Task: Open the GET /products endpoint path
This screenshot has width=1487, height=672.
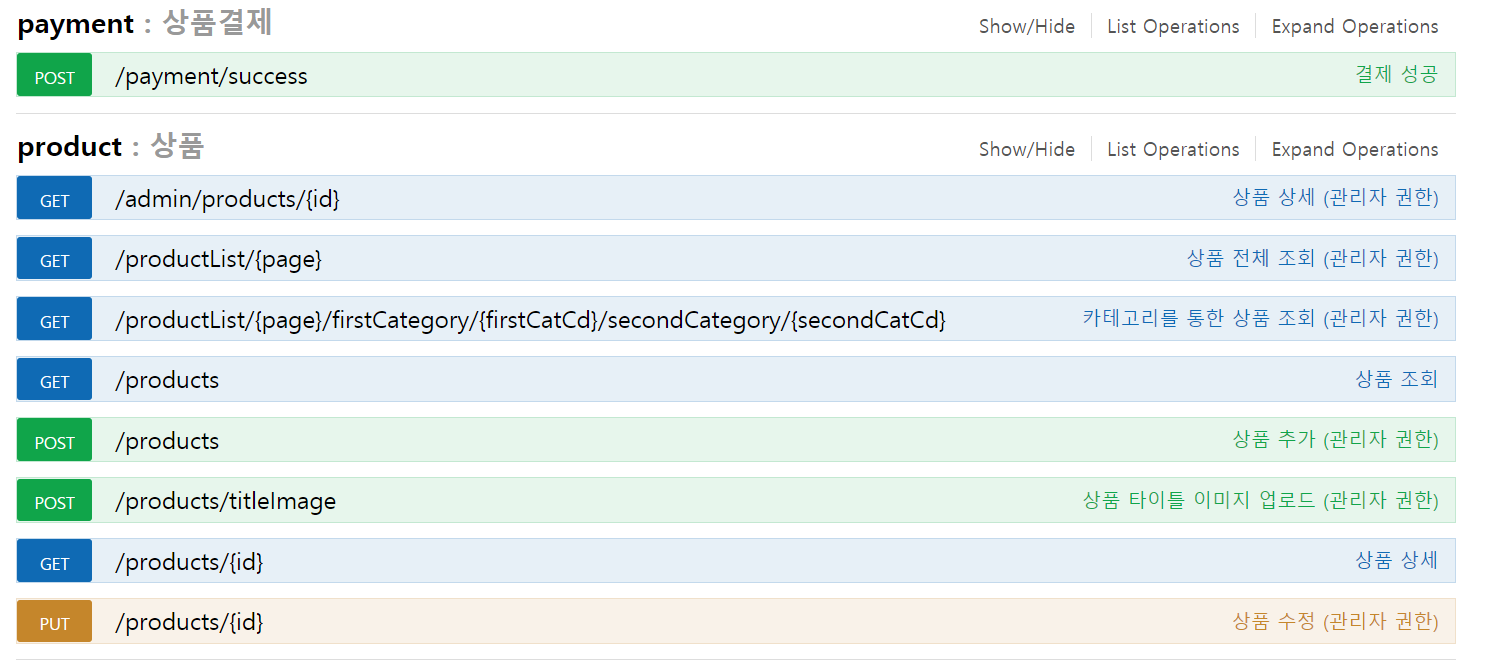Action: pos(167,380)
